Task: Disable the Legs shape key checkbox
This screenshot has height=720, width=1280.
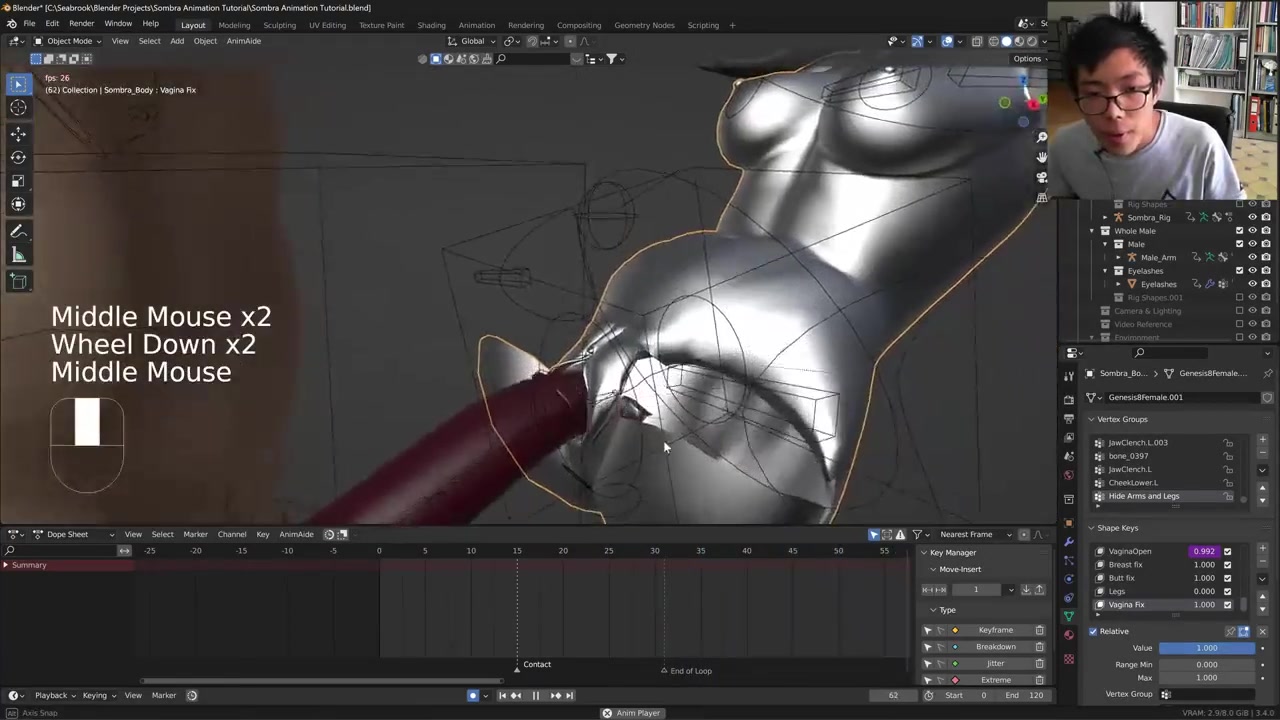Action: (x=1227, y=591)
